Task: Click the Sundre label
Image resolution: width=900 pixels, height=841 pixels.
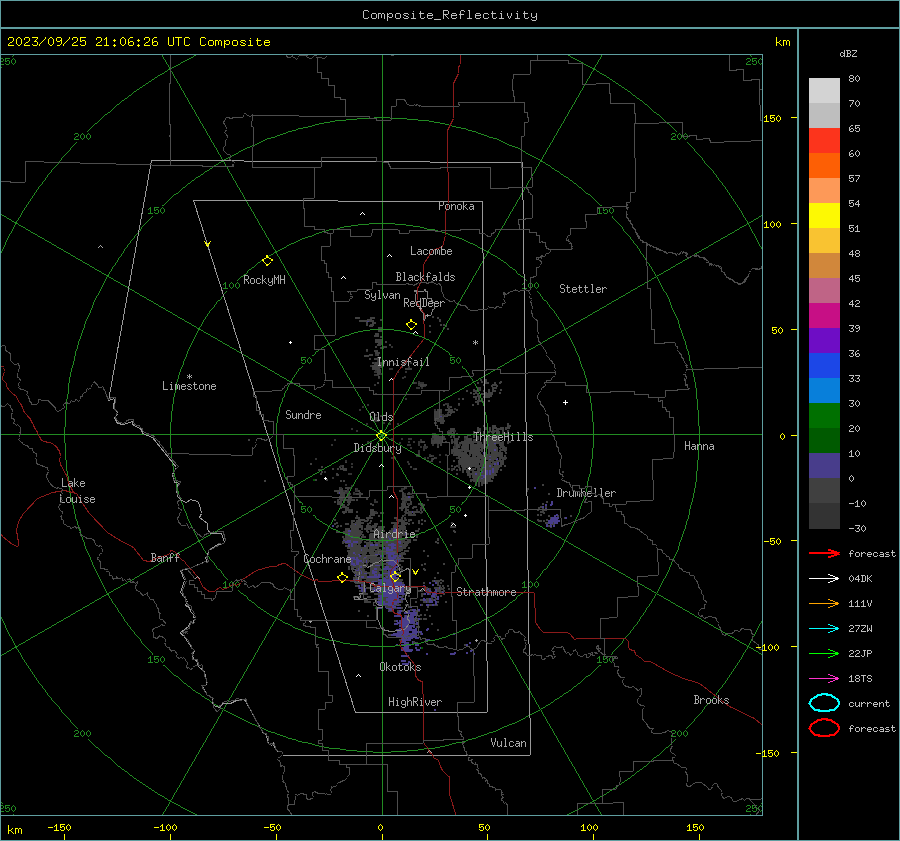Action: pos(303,414)
